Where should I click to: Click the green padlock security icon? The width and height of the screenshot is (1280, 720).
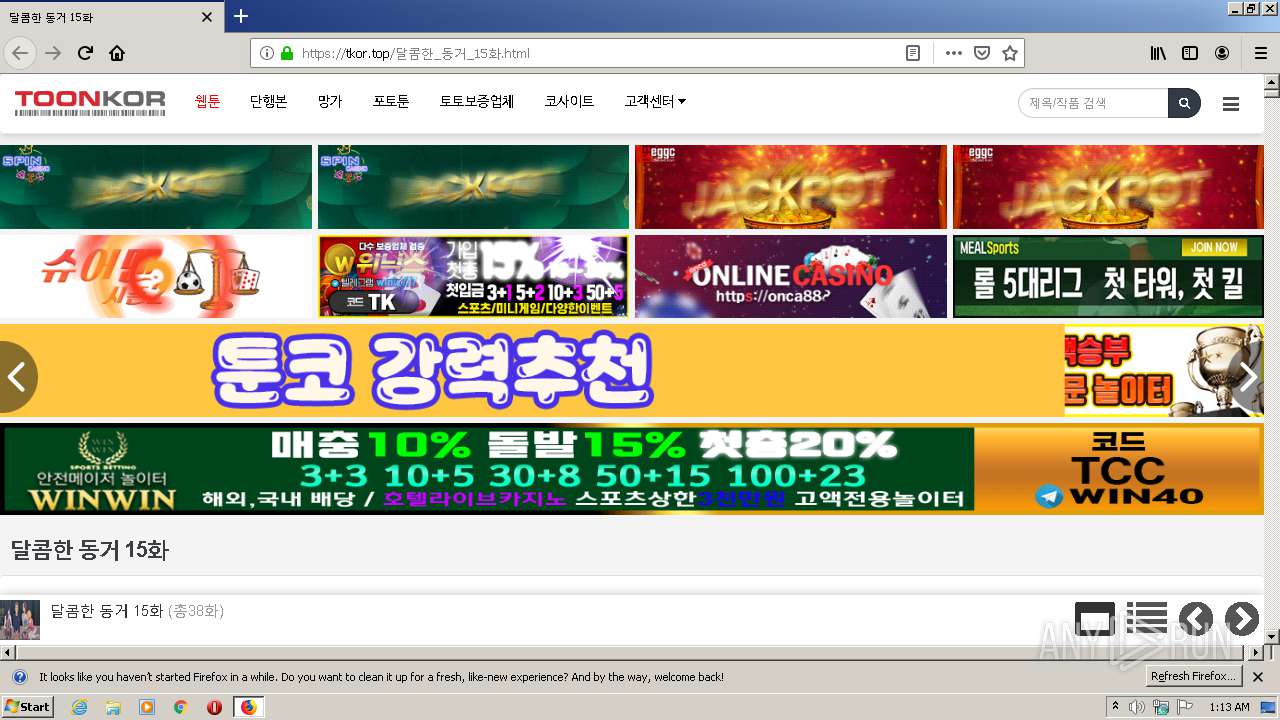(287, 53)
